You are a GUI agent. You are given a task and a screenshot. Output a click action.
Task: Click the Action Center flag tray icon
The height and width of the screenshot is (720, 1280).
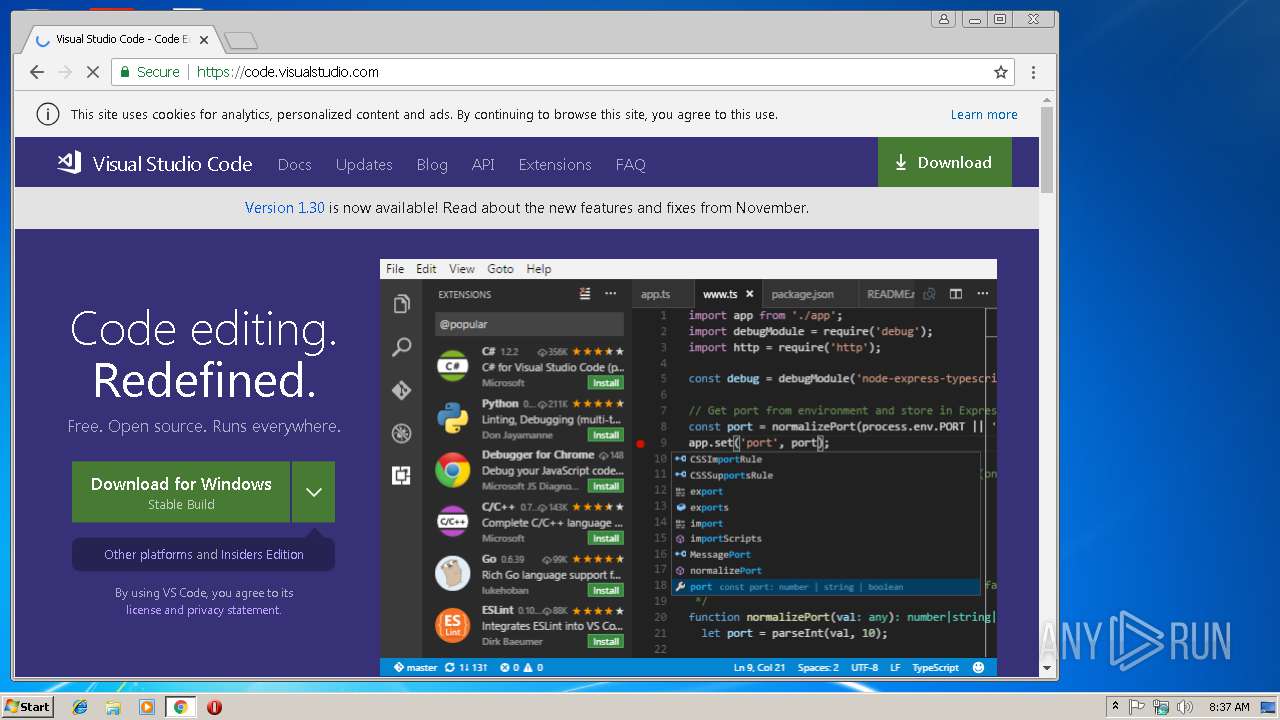click(1137, 707)
